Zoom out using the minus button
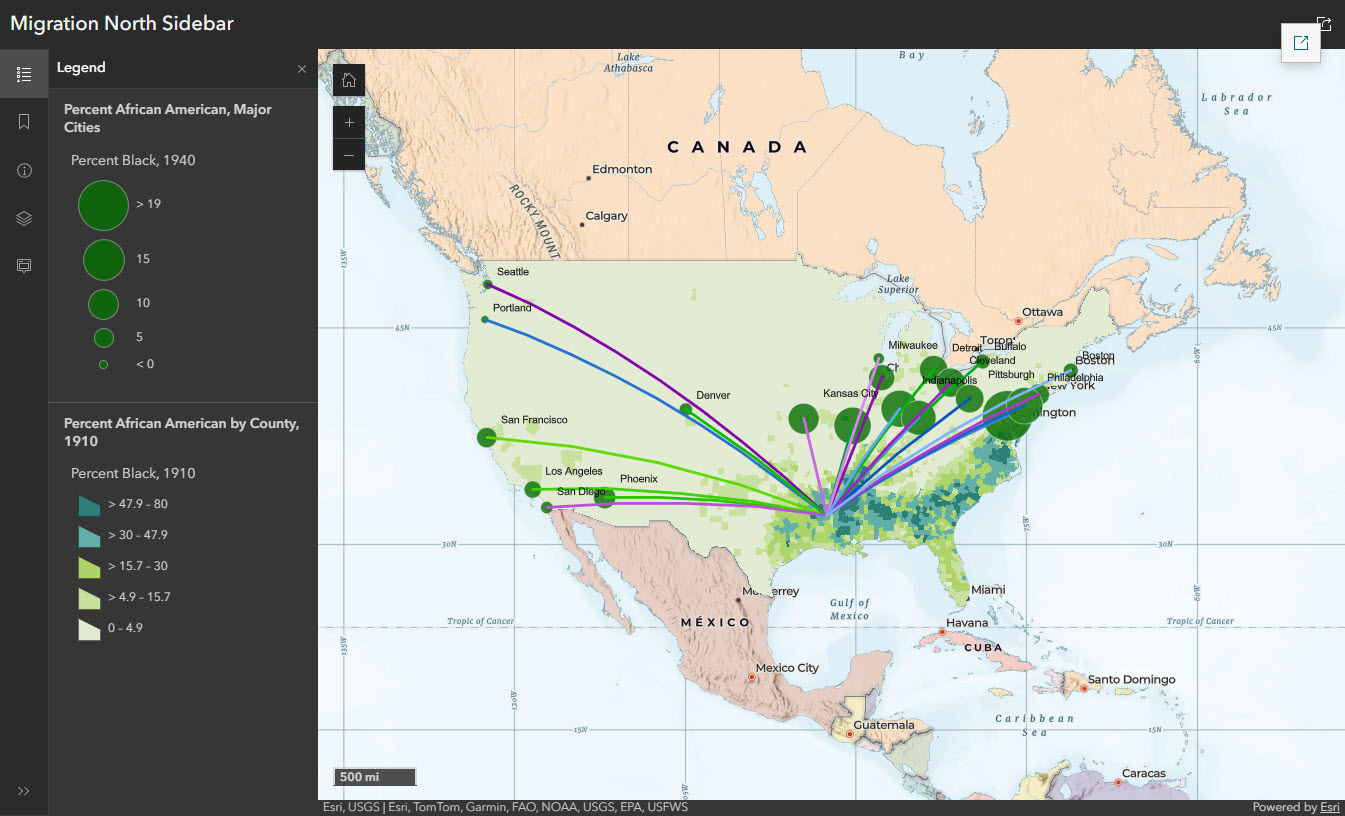1345x816 pixels. (348, 155)
